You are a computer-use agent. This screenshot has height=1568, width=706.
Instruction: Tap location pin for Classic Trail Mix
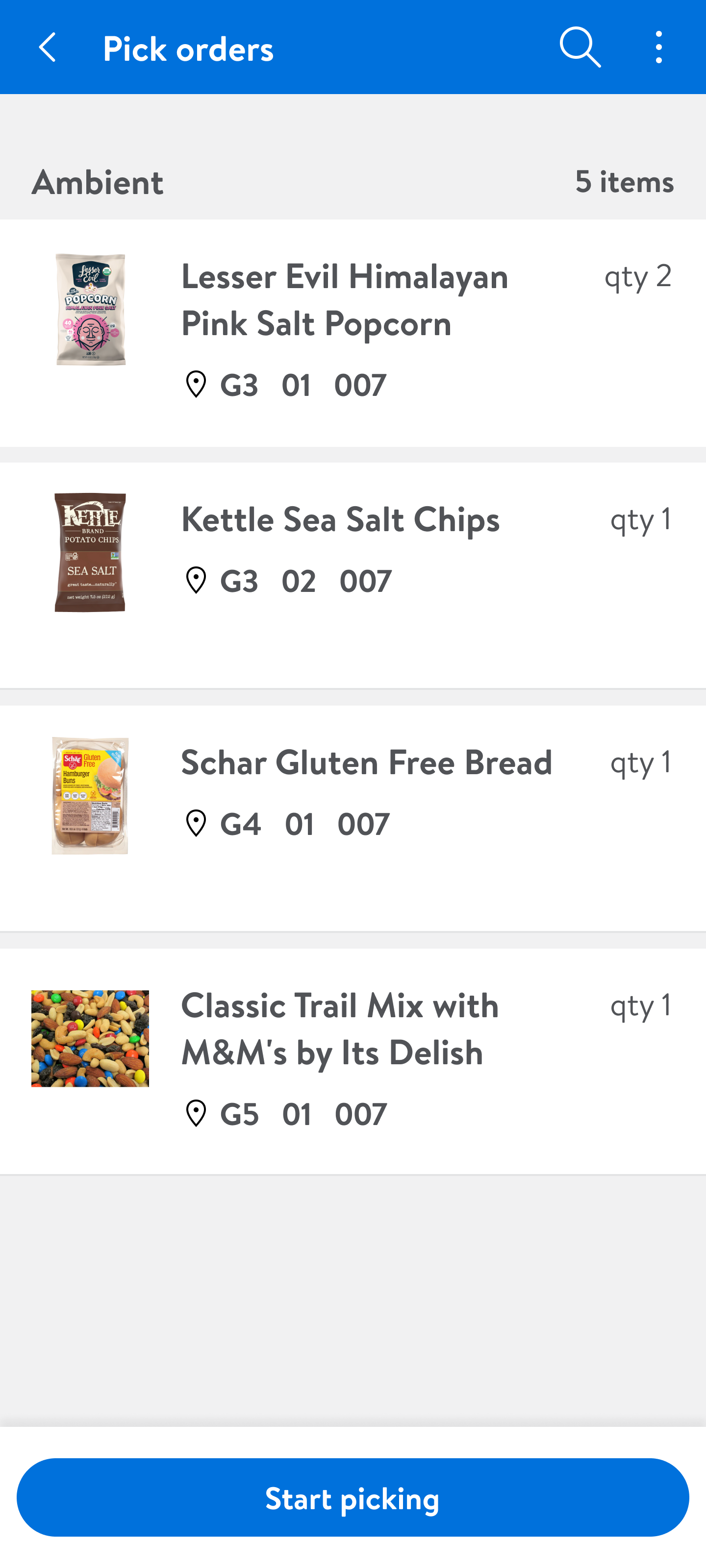[x=196, y=1113]
